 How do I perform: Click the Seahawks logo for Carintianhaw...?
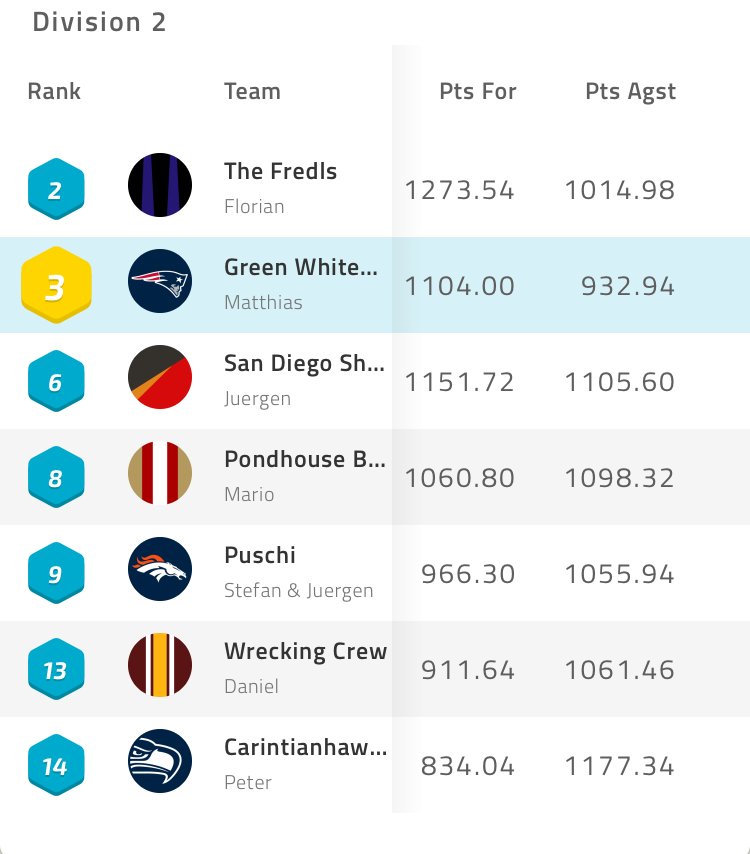click(x=160, y=761)
